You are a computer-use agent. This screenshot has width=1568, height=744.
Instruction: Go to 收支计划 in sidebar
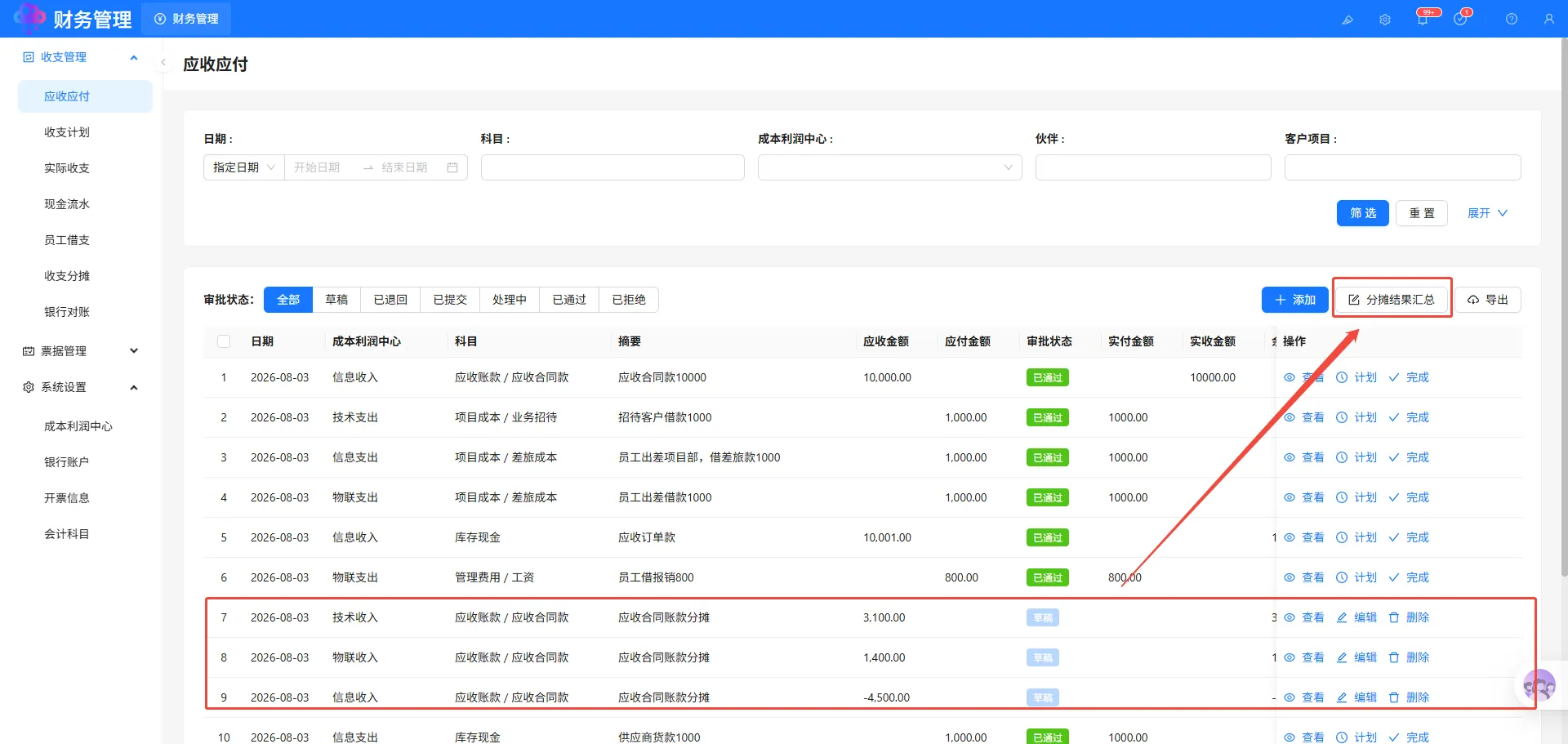(x=85, y=132)
